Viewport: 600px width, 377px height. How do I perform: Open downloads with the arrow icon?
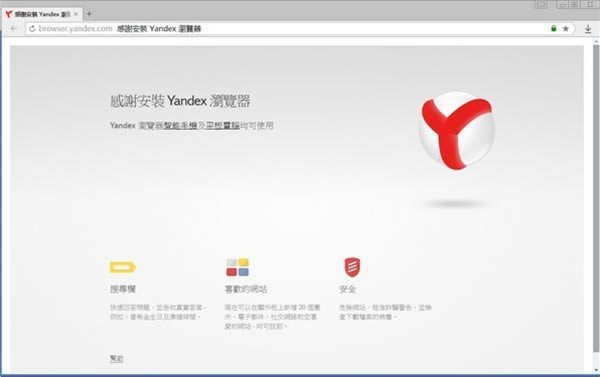point(588,29)
